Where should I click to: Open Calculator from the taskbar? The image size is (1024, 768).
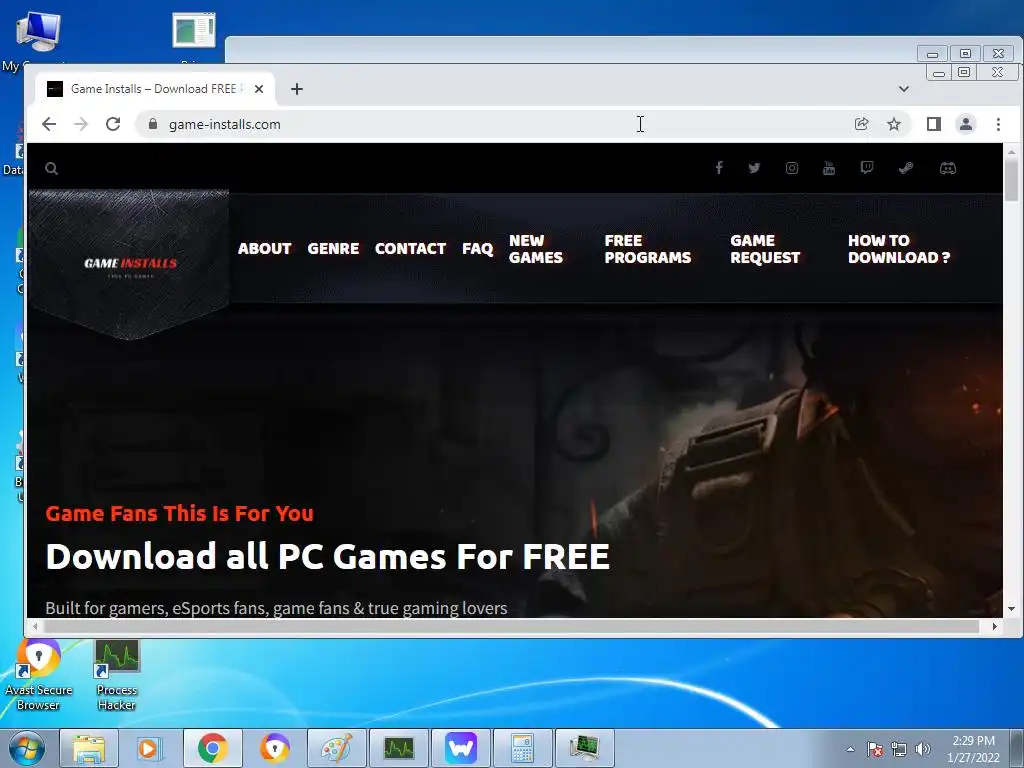[523, 748]
